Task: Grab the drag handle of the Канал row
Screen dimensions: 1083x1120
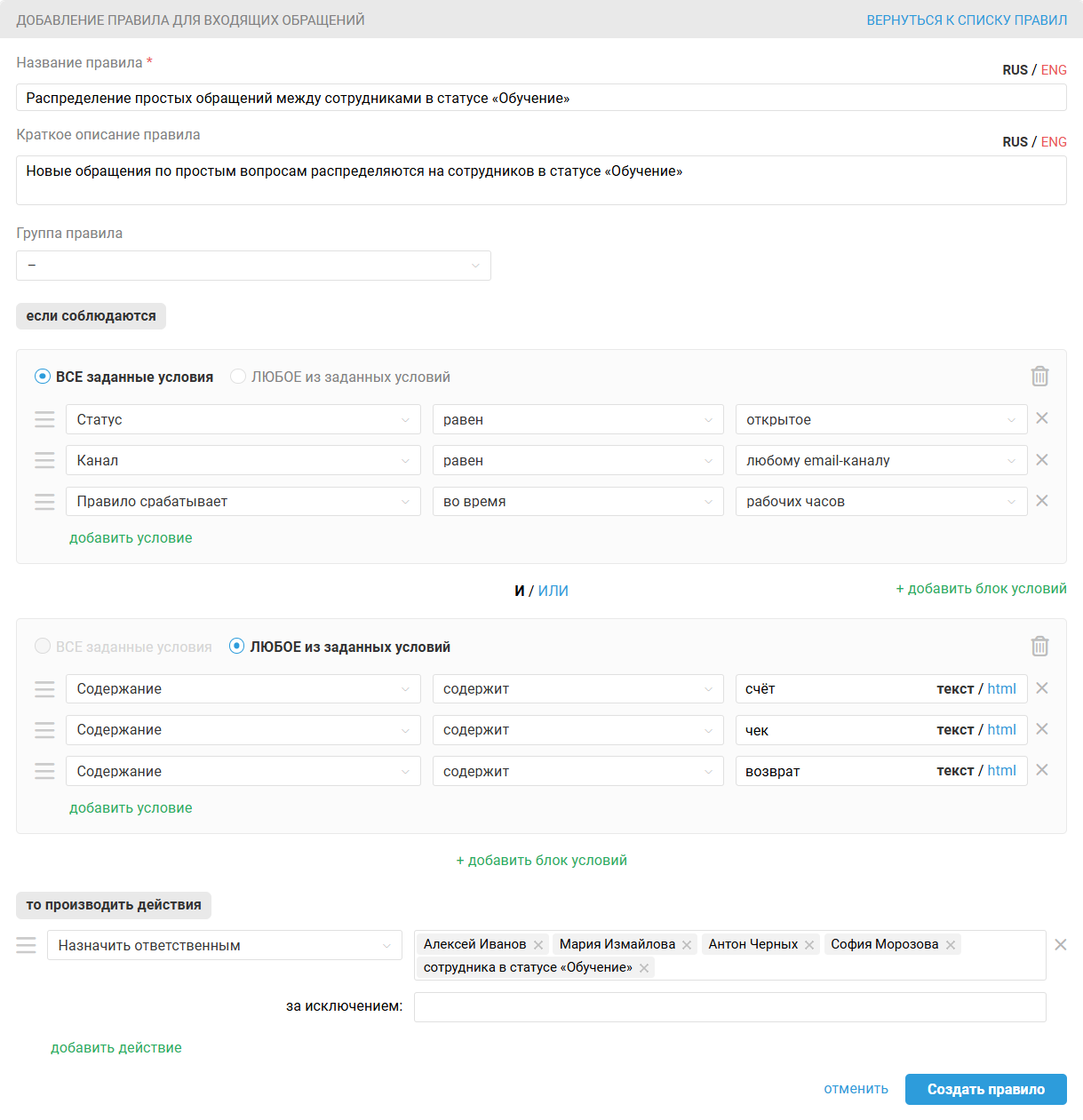Action: coord(44,460)
